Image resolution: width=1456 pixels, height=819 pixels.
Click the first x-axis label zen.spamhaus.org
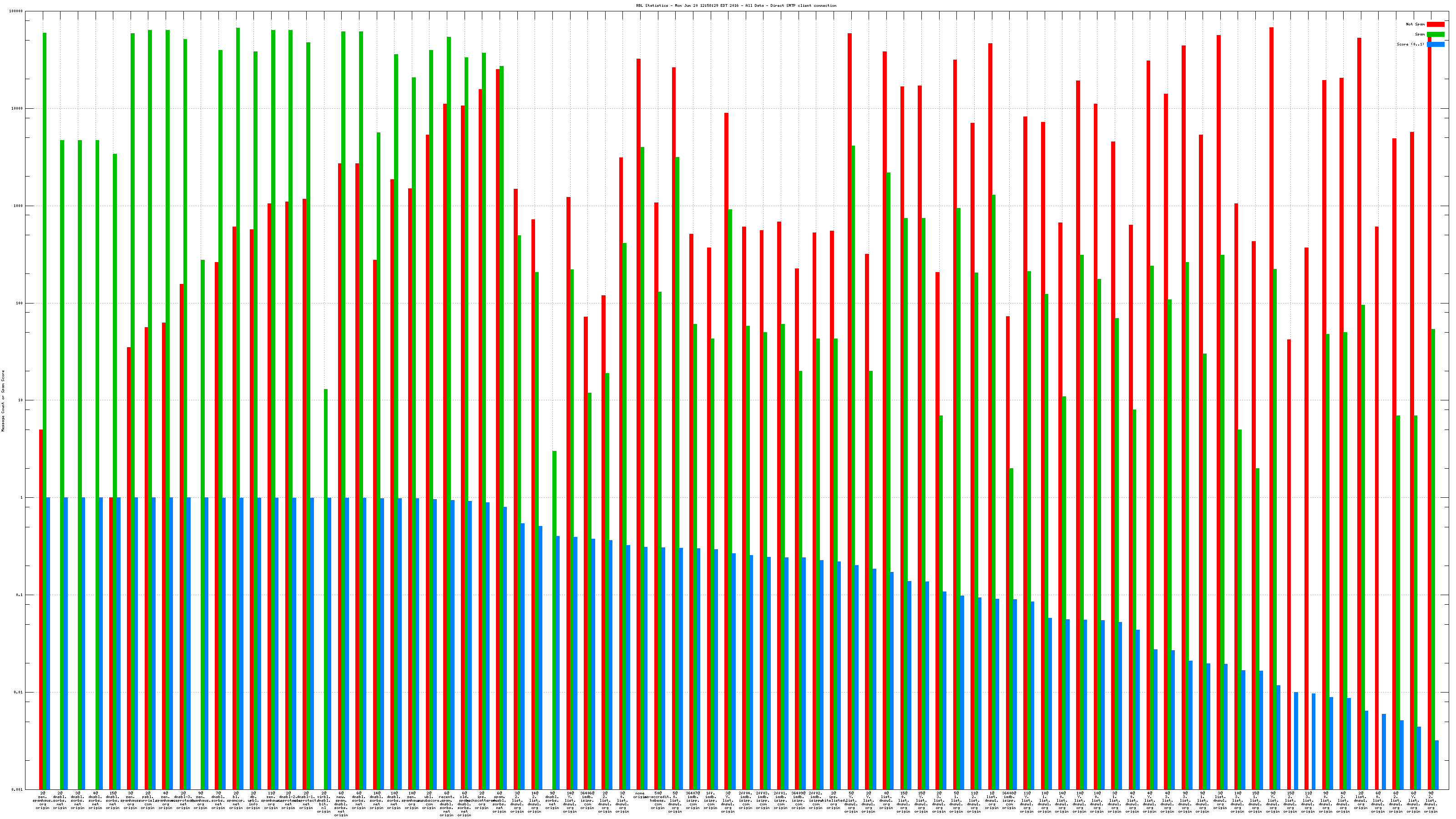tap(42, 800)
